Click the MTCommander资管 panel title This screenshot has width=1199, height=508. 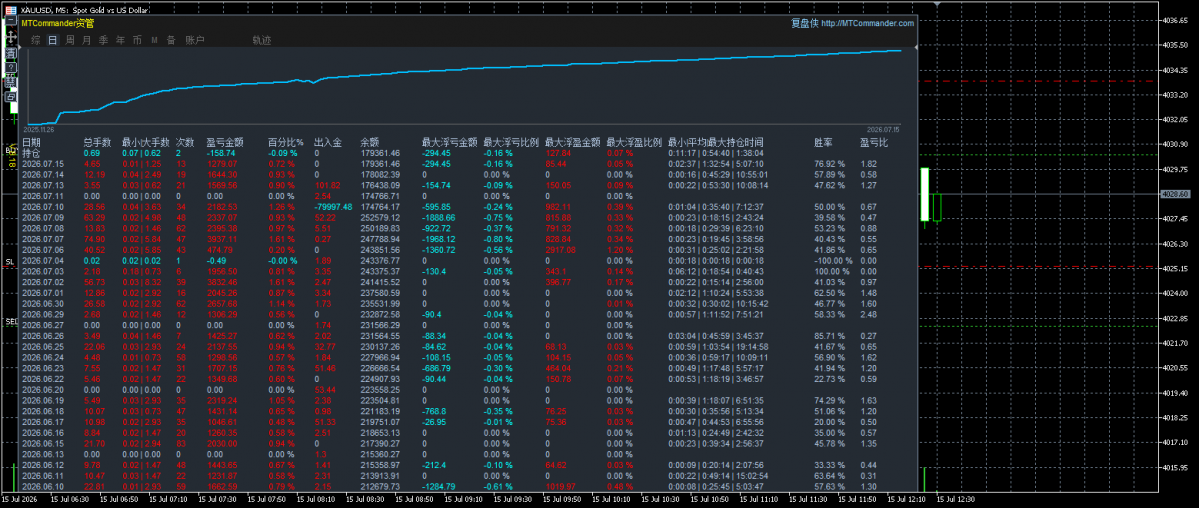click(57, 24)
